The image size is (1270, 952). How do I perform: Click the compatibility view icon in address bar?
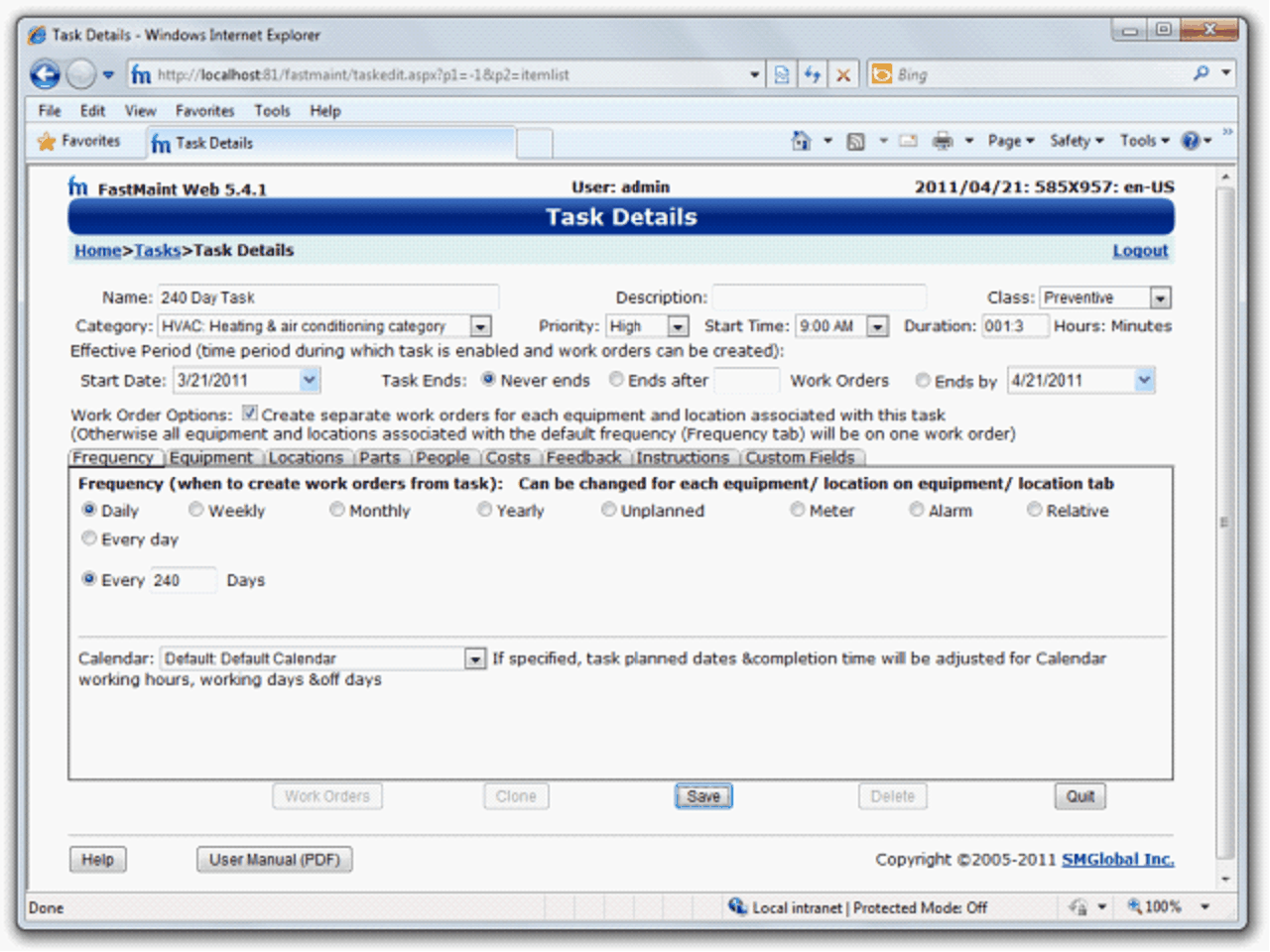pyautogui.click(x=782, y=74)
